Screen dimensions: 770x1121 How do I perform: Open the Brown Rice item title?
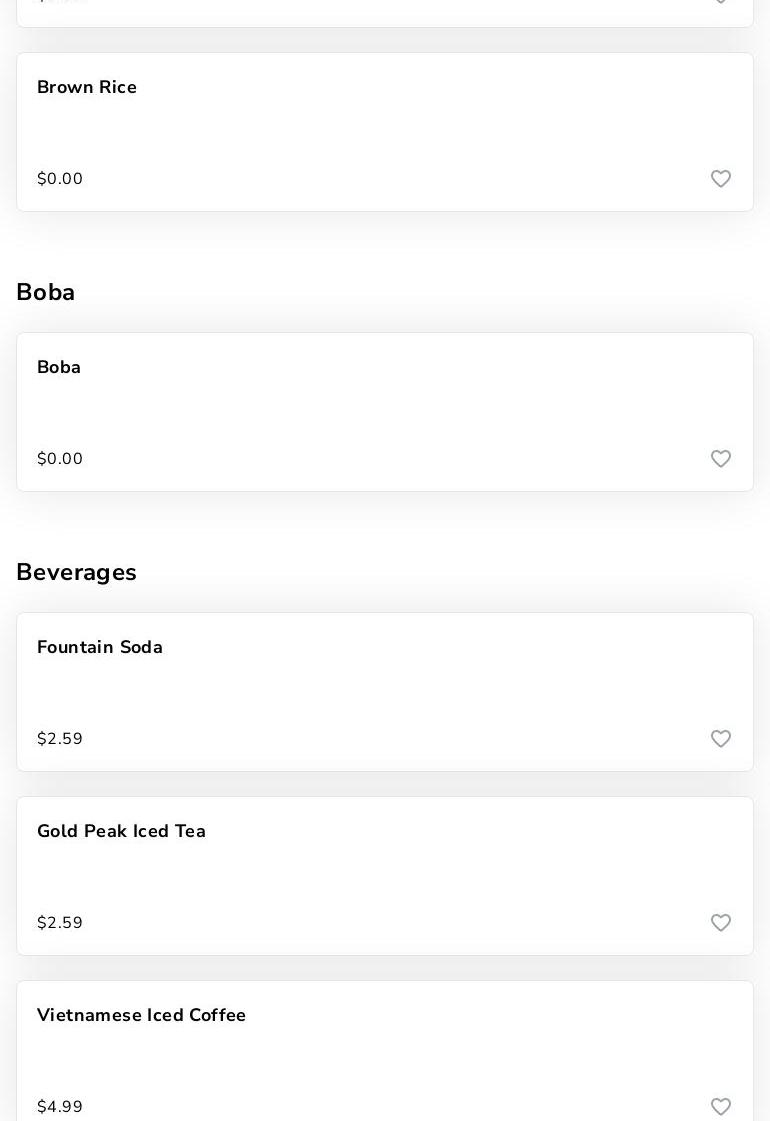(87, 88)
